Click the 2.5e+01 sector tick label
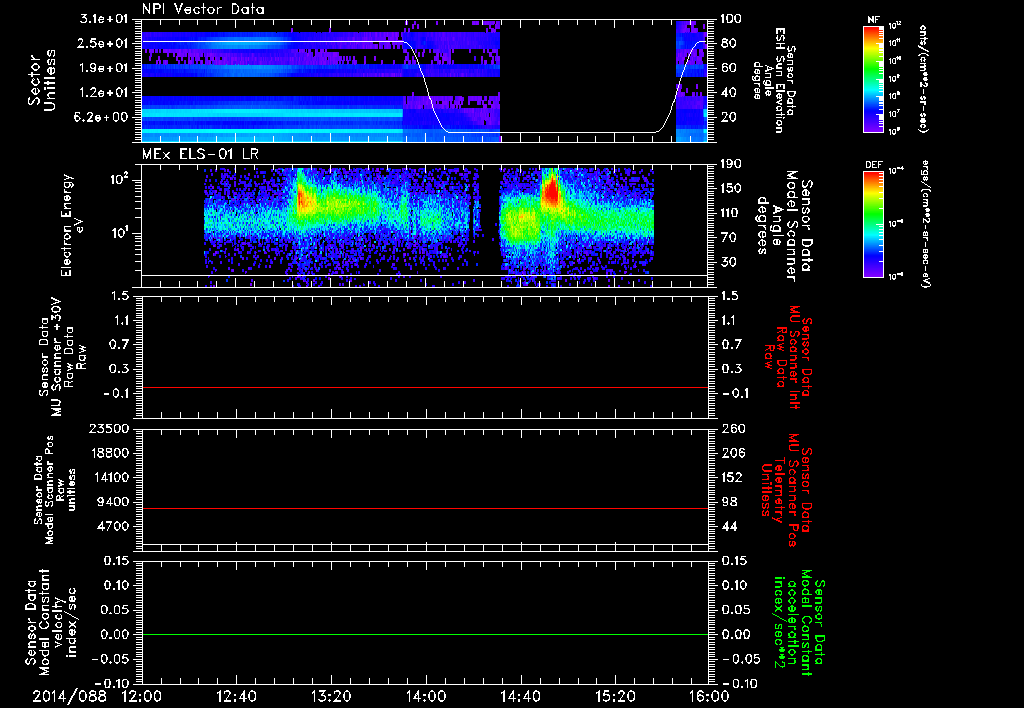This screenshot has width=1024, height=708. coord(103,43)
